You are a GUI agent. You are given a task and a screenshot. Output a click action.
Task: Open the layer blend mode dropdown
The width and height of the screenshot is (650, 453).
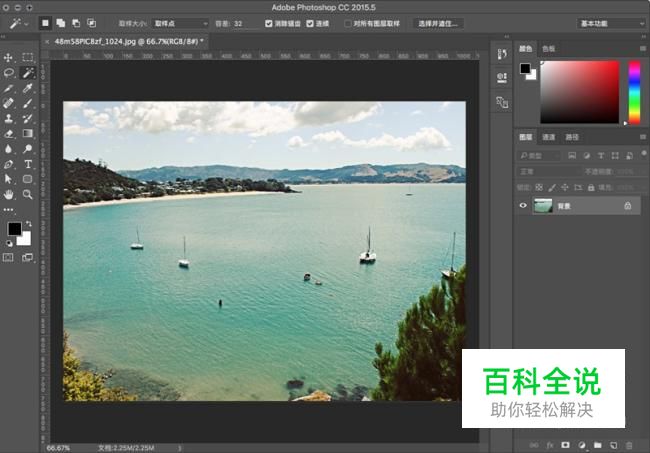point(548,171)
